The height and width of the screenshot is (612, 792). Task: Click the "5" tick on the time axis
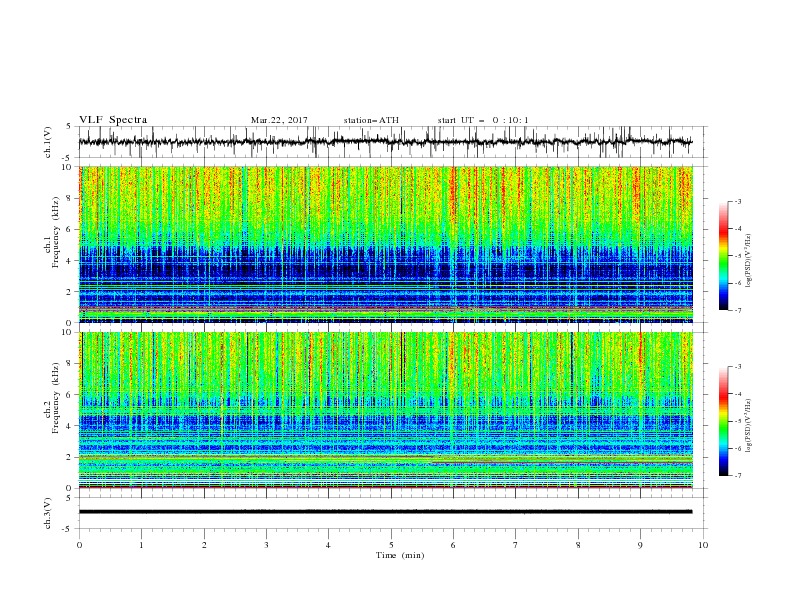391,545
